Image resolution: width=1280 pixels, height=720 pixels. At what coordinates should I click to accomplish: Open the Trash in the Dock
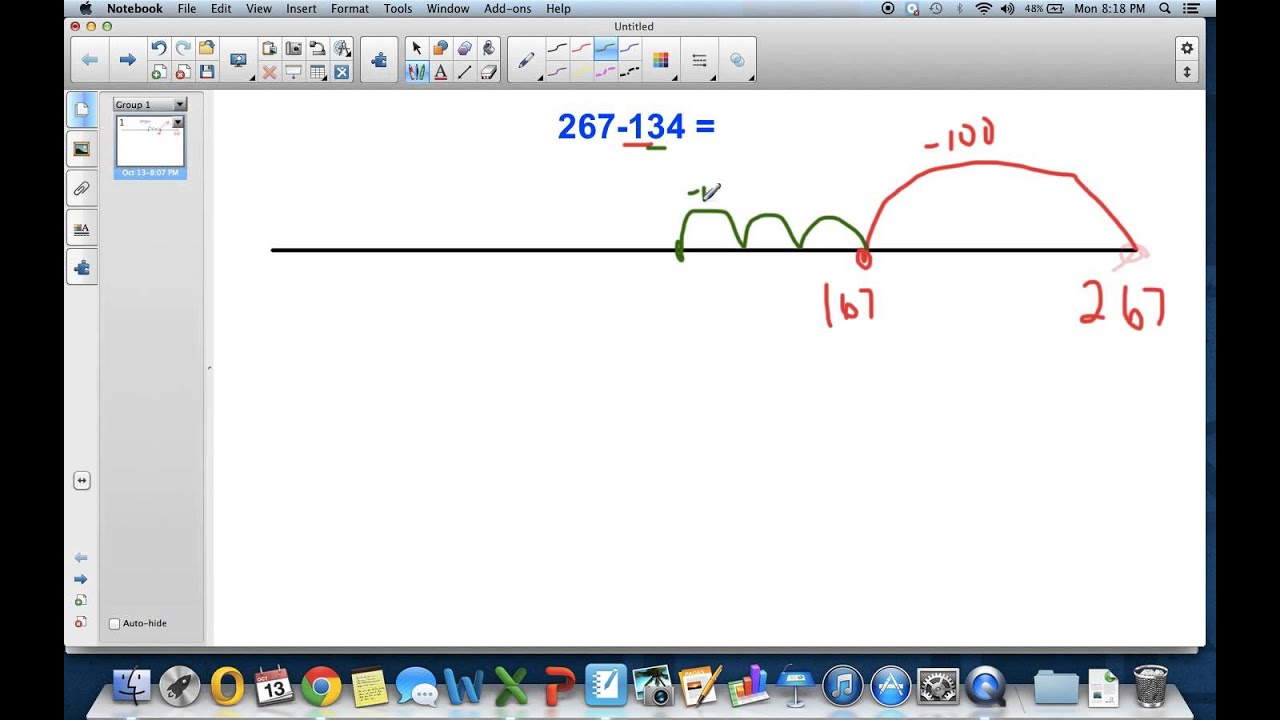coord(1150,687)
